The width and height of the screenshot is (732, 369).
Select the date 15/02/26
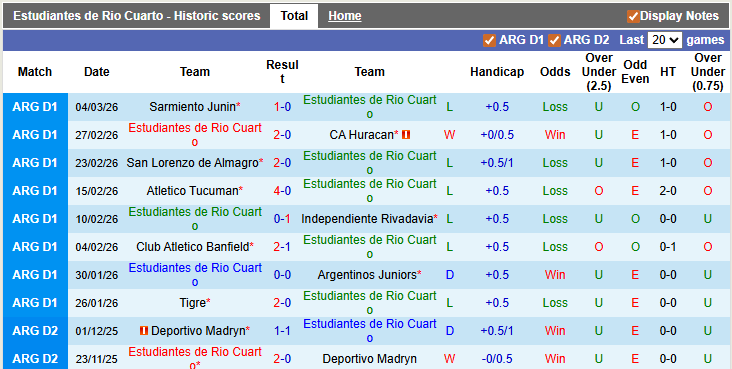tap(97, 192)
